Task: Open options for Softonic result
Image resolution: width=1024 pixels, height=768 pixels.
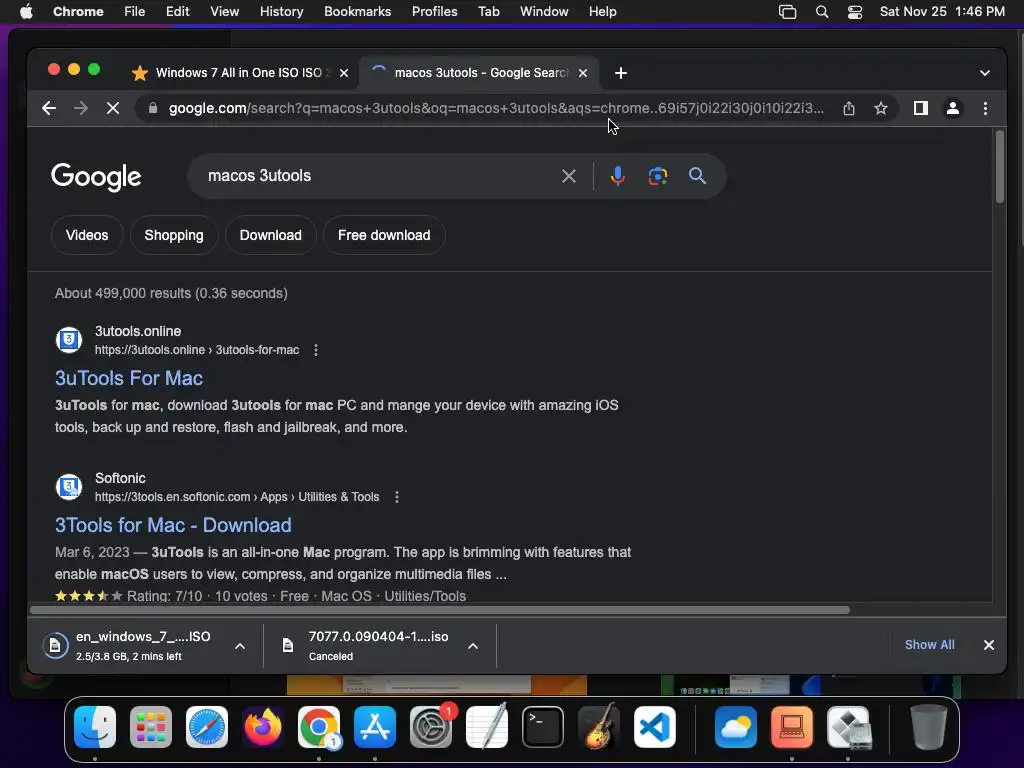Action: [396, 497]
